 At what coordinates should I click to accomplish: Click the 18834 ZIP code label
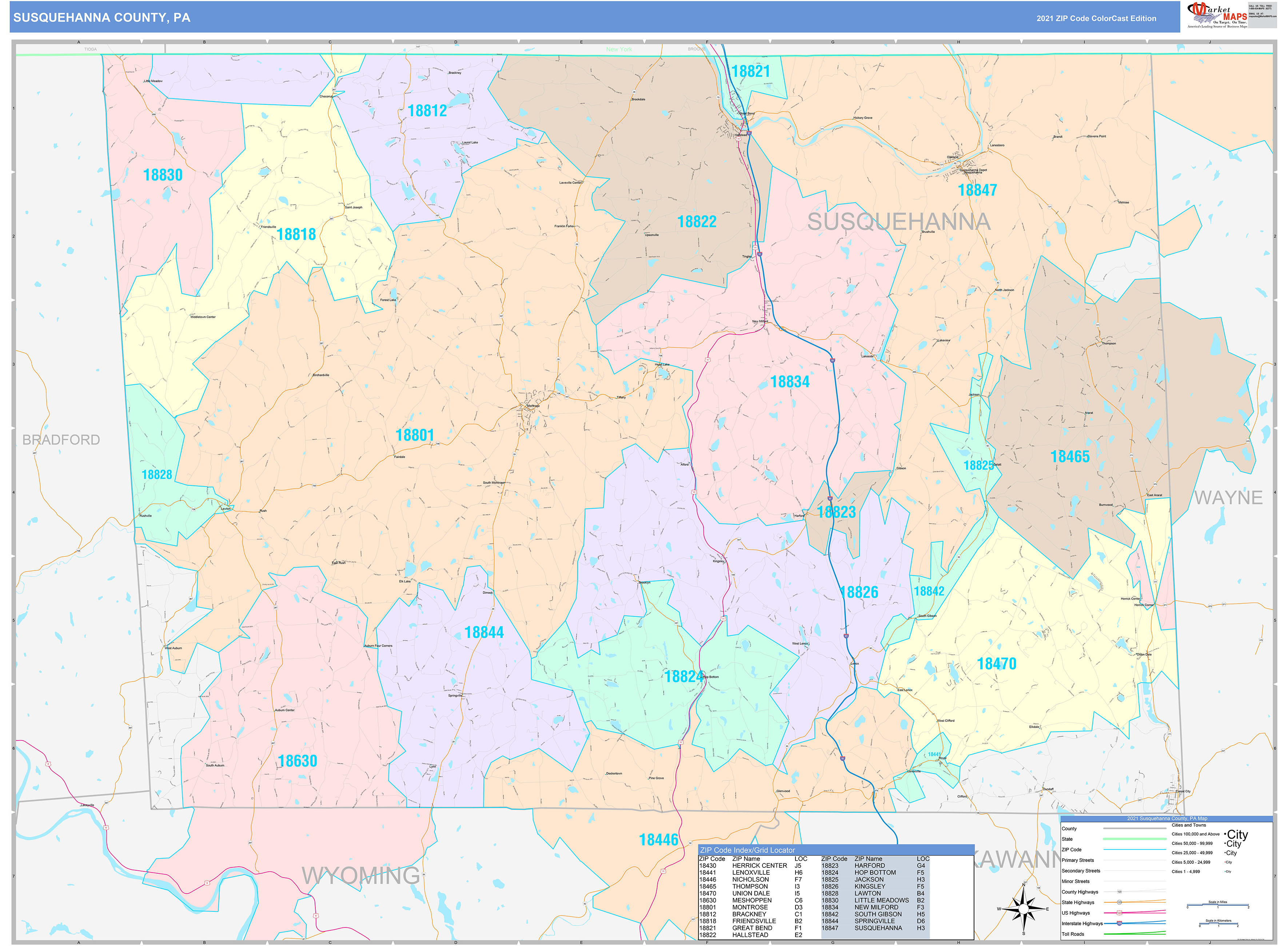[789, 381]
